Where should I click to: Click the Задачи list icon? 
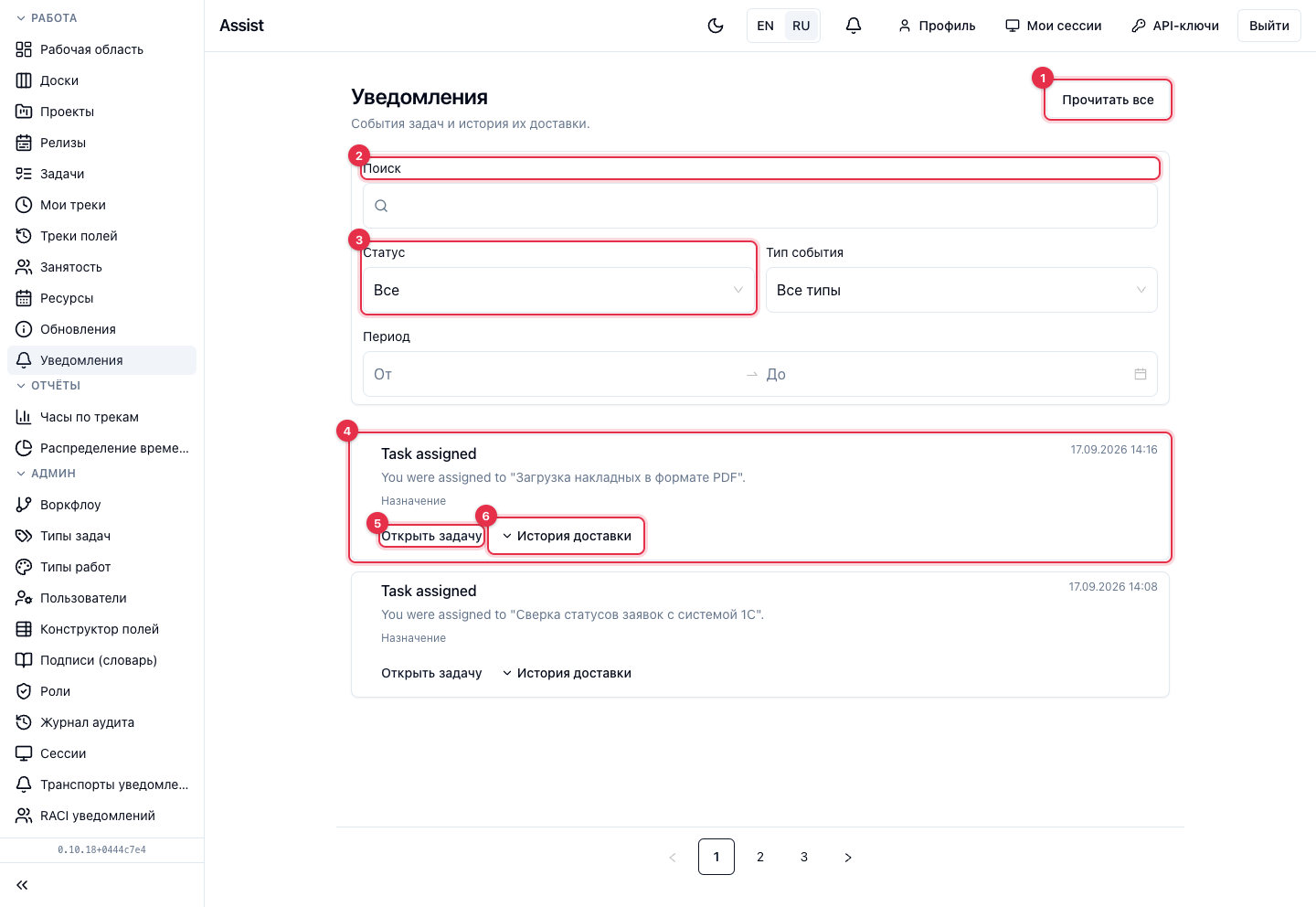tap(24, 174)
